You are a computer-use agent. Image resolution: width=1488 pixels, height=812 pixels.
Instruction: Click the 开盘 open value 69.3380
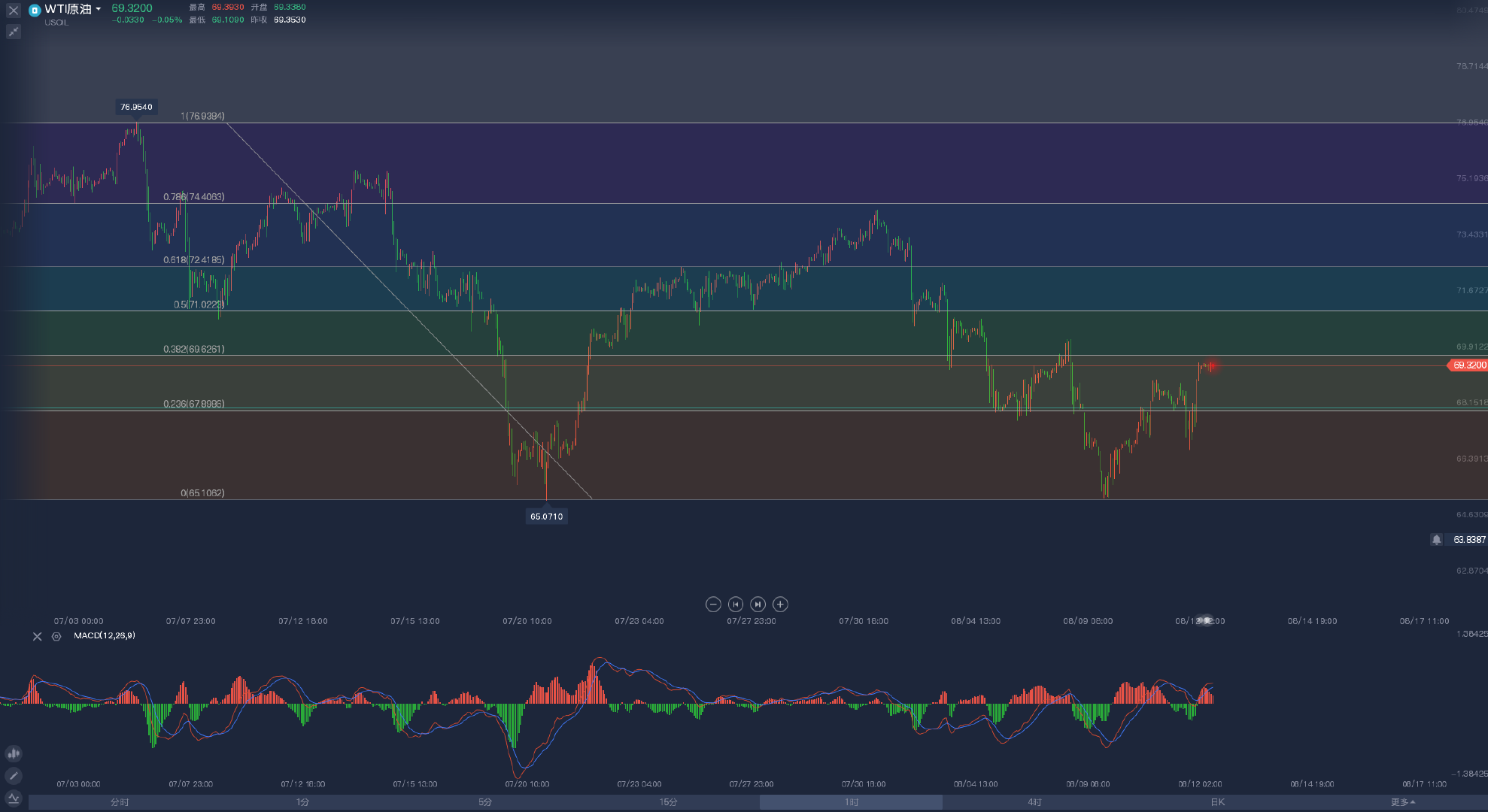coord(290,7)
